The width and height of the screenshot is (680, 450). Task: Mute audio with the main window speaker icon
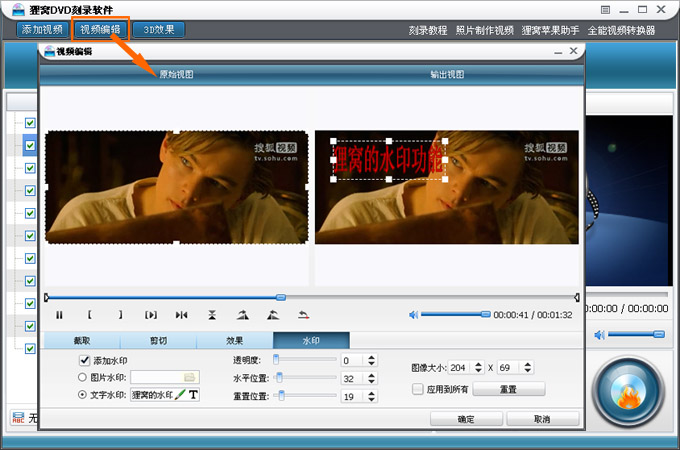(599, 335)
